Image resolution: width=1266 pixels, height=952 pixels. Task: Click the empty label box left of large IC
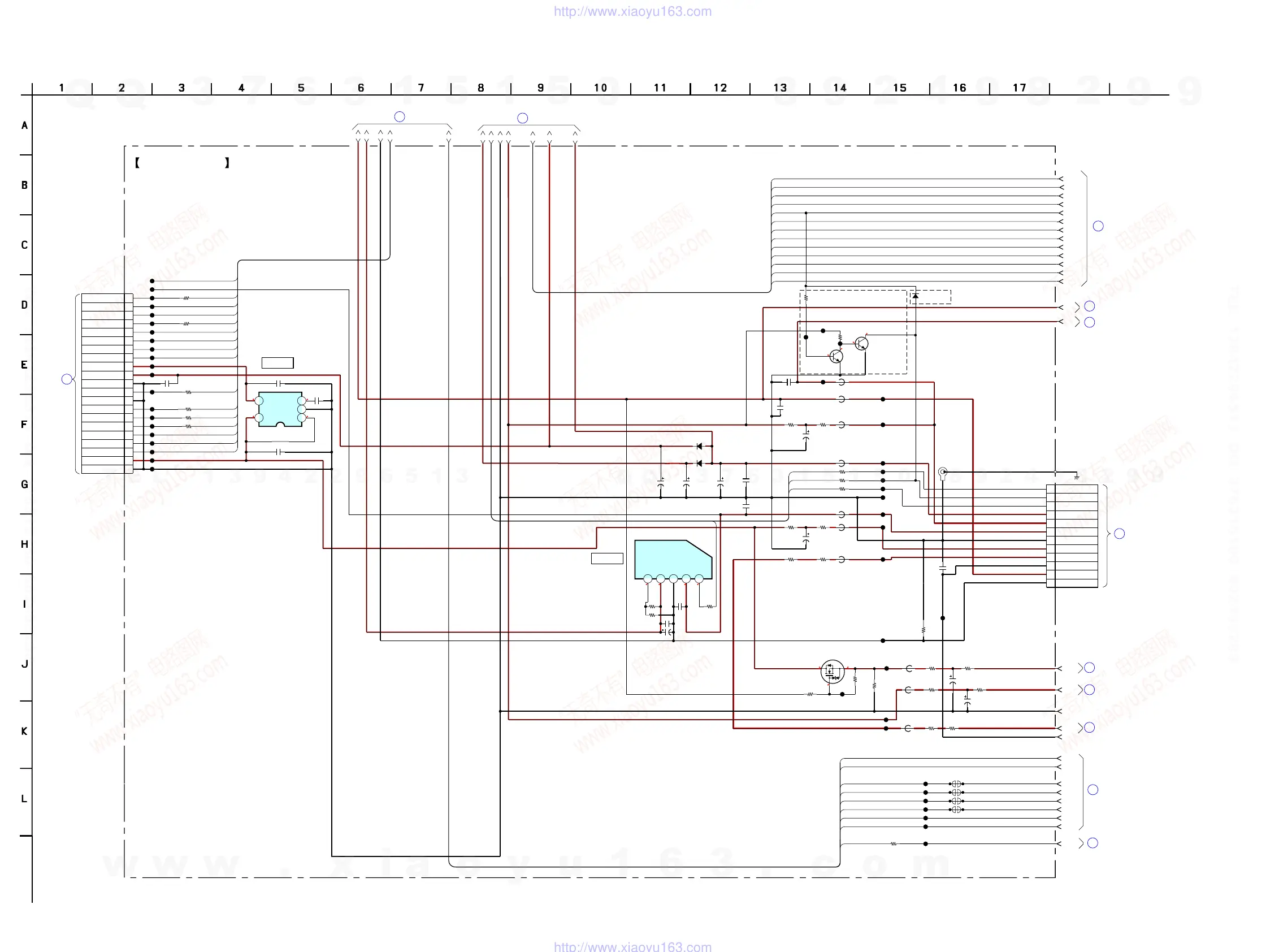click(x=606, y=558)
